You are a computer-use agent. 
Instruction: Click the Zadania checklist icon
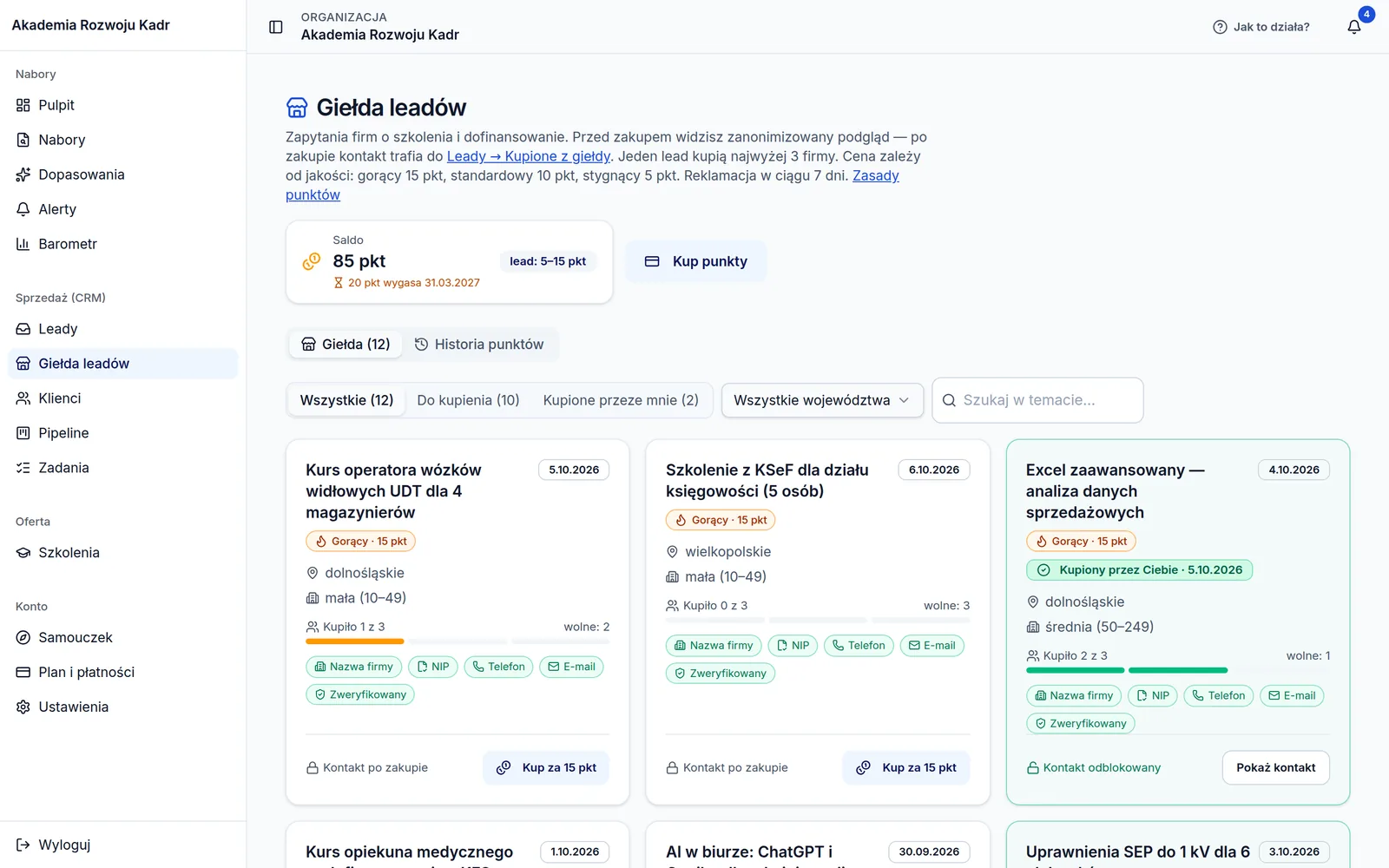click(23, 468)
